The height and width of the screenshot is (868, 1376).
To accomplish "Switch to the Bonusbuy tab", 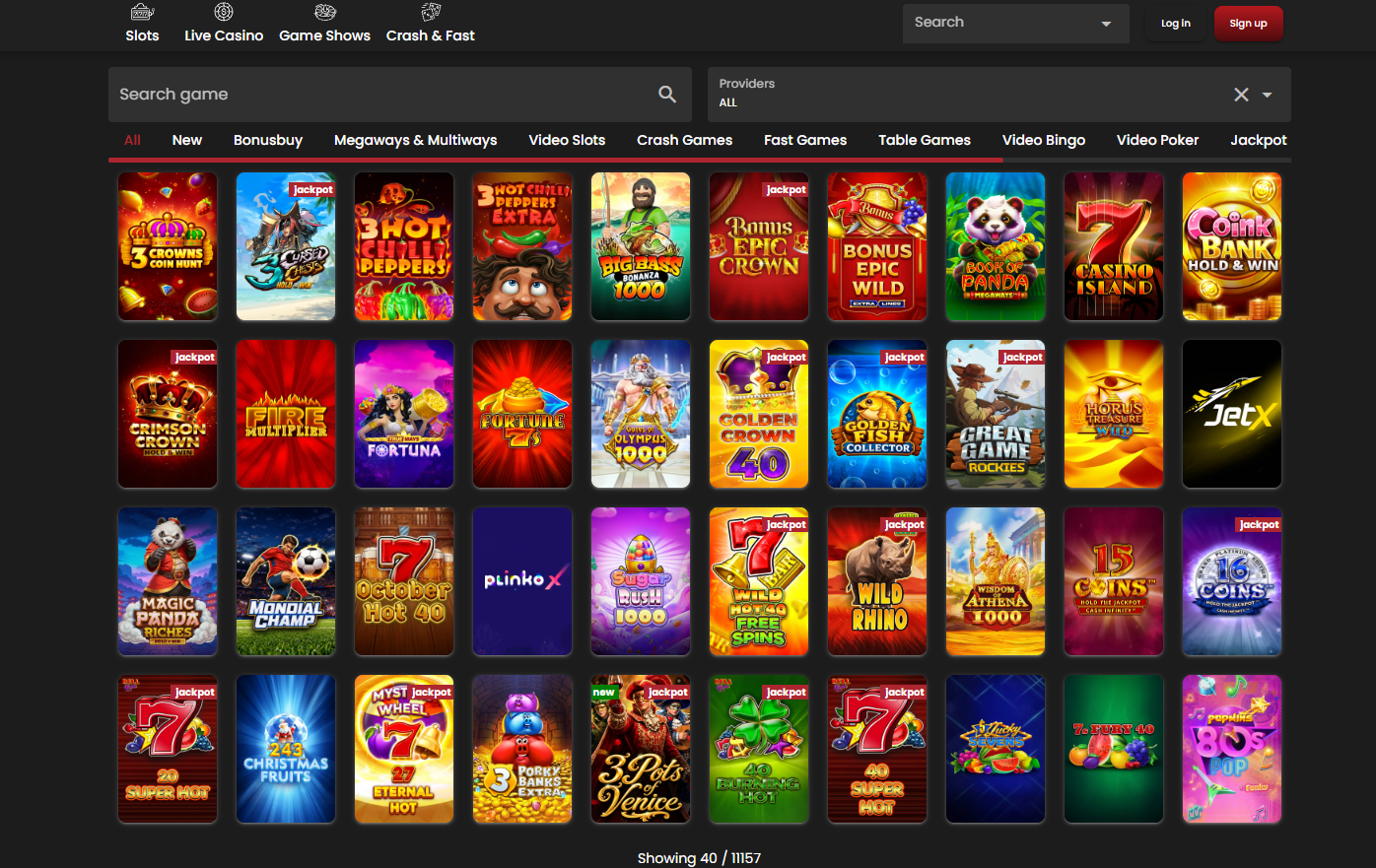I will 268,140.
